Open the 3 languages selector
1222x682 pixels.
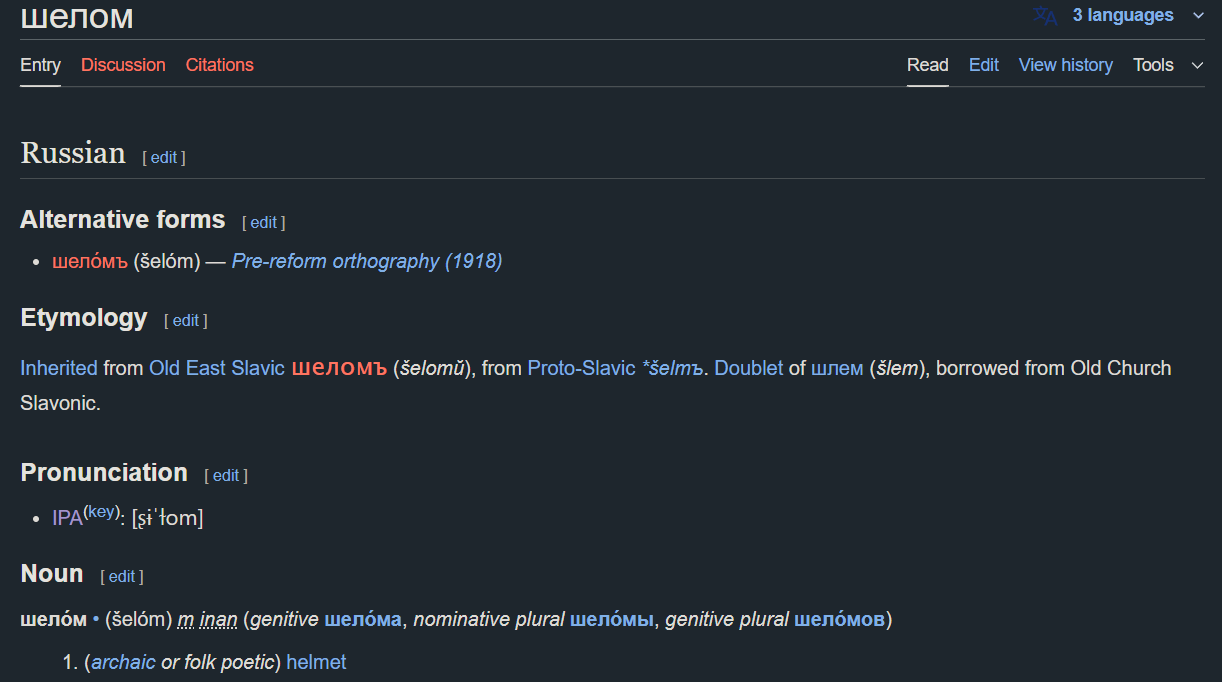click(1122, 16)
